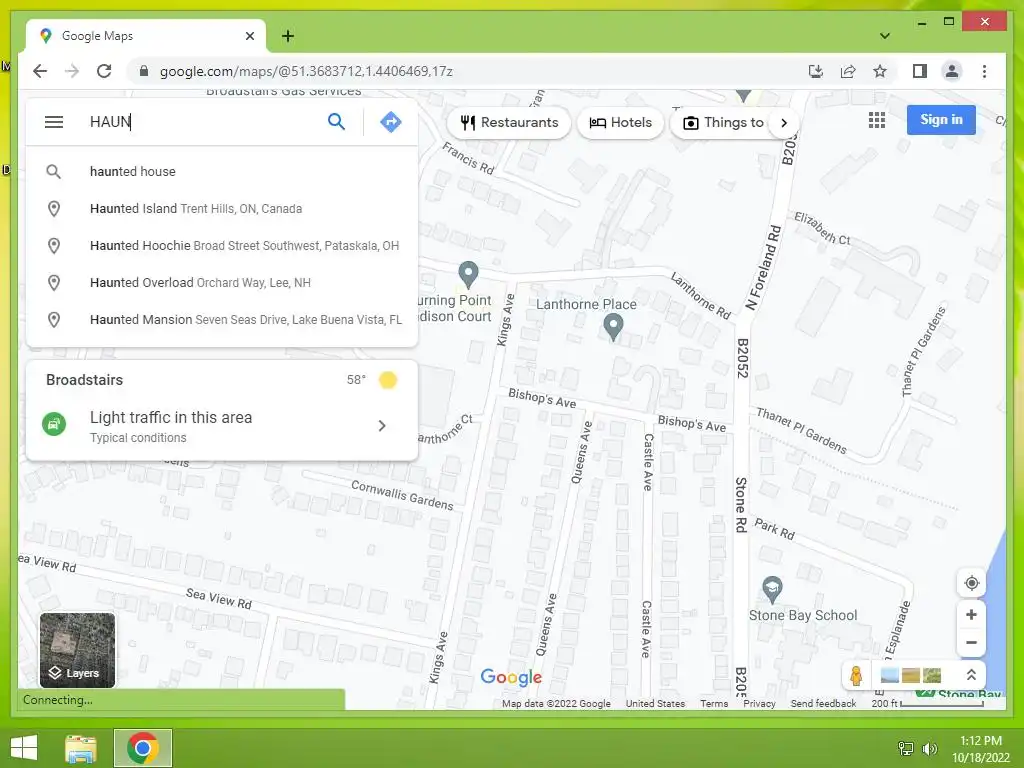Image resolution: width=1024 pixels, height=768 pixels.
Task: Open the Chrome three-dot menu
Action: 984,71
